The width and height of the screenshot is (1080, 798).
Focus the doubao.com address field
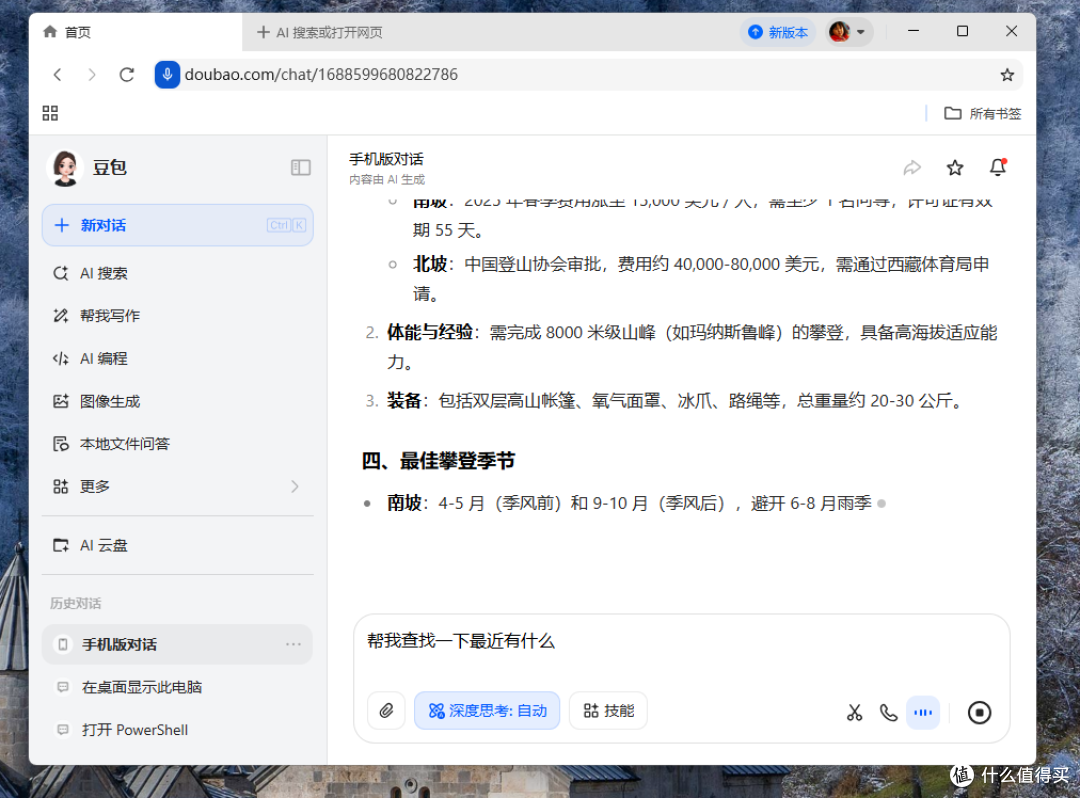[x=590, y=74]
